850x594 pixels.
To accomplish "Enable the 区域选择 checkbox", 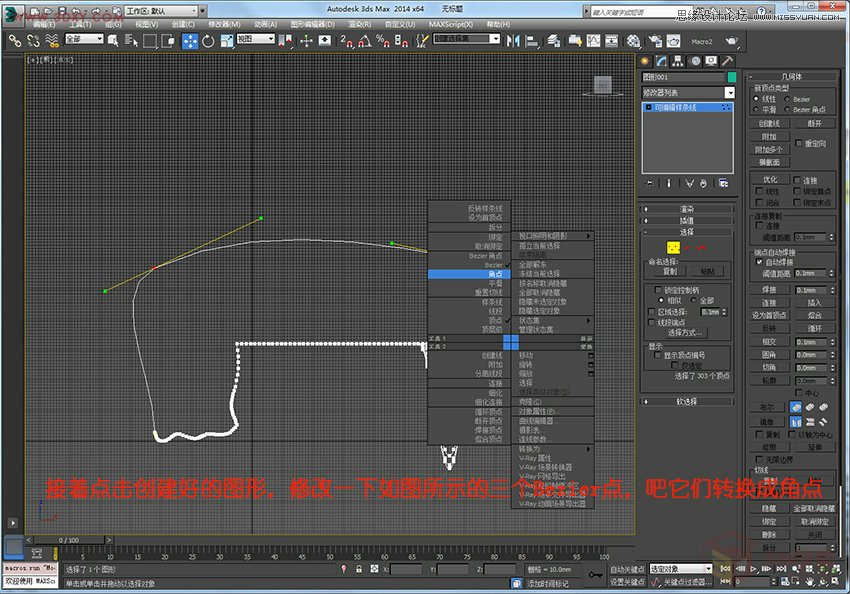I will point(652,312).
